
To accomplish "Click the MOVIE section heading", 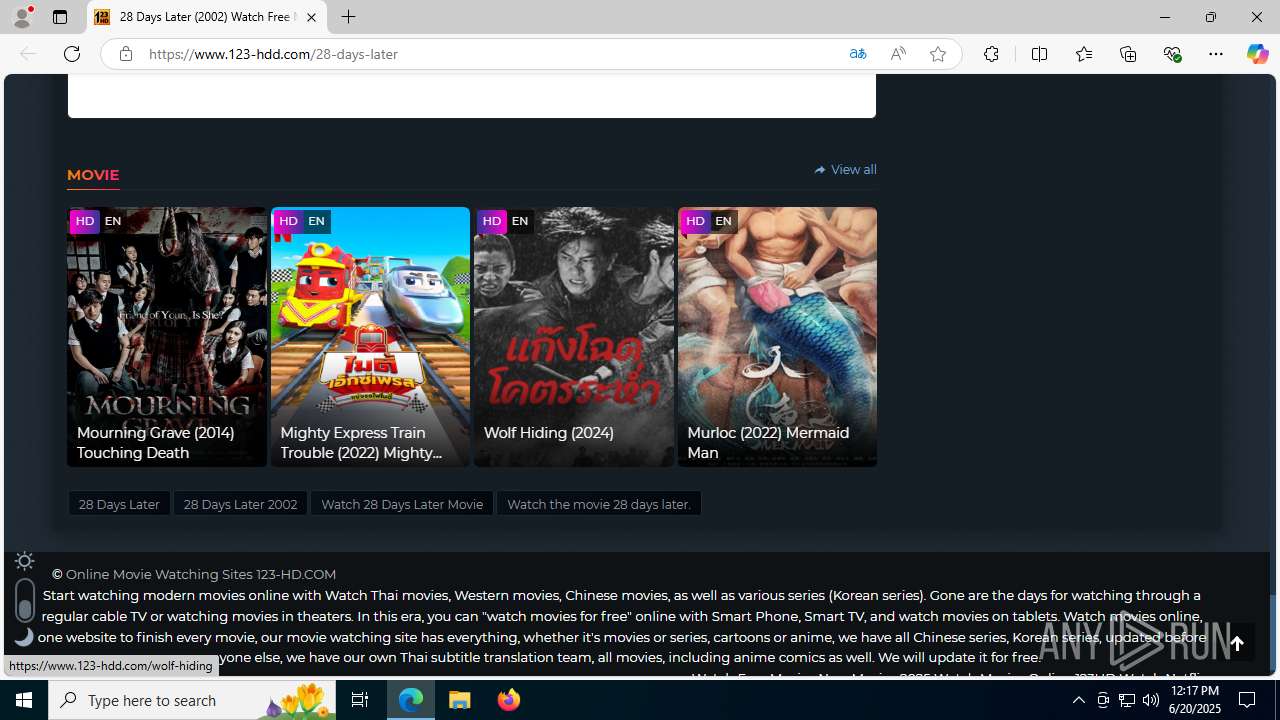I will tap(93, 175).
